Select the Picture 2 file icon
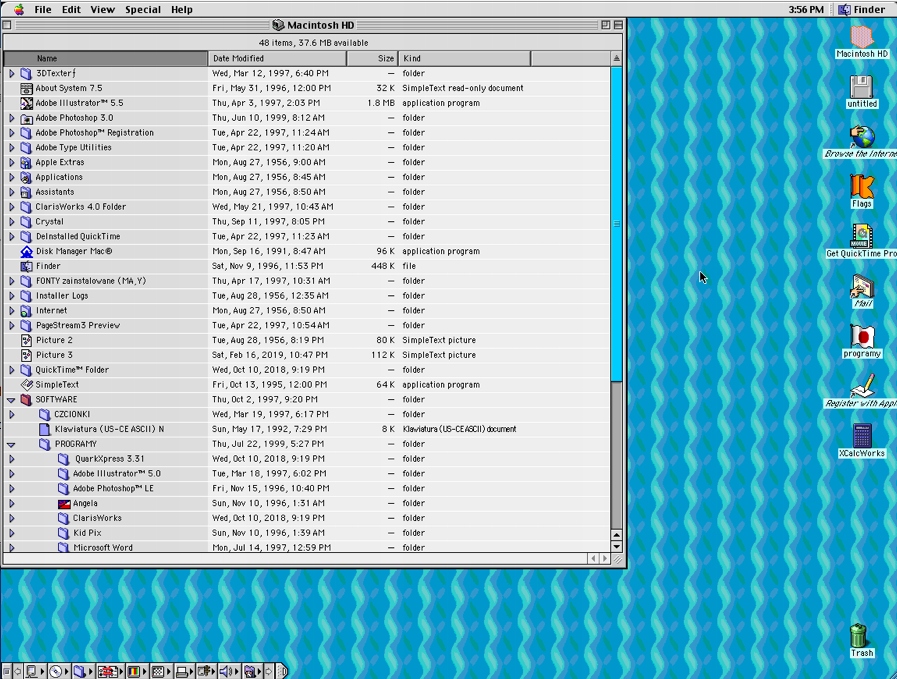This screenshot has width=897, height=679. (26, 340)
